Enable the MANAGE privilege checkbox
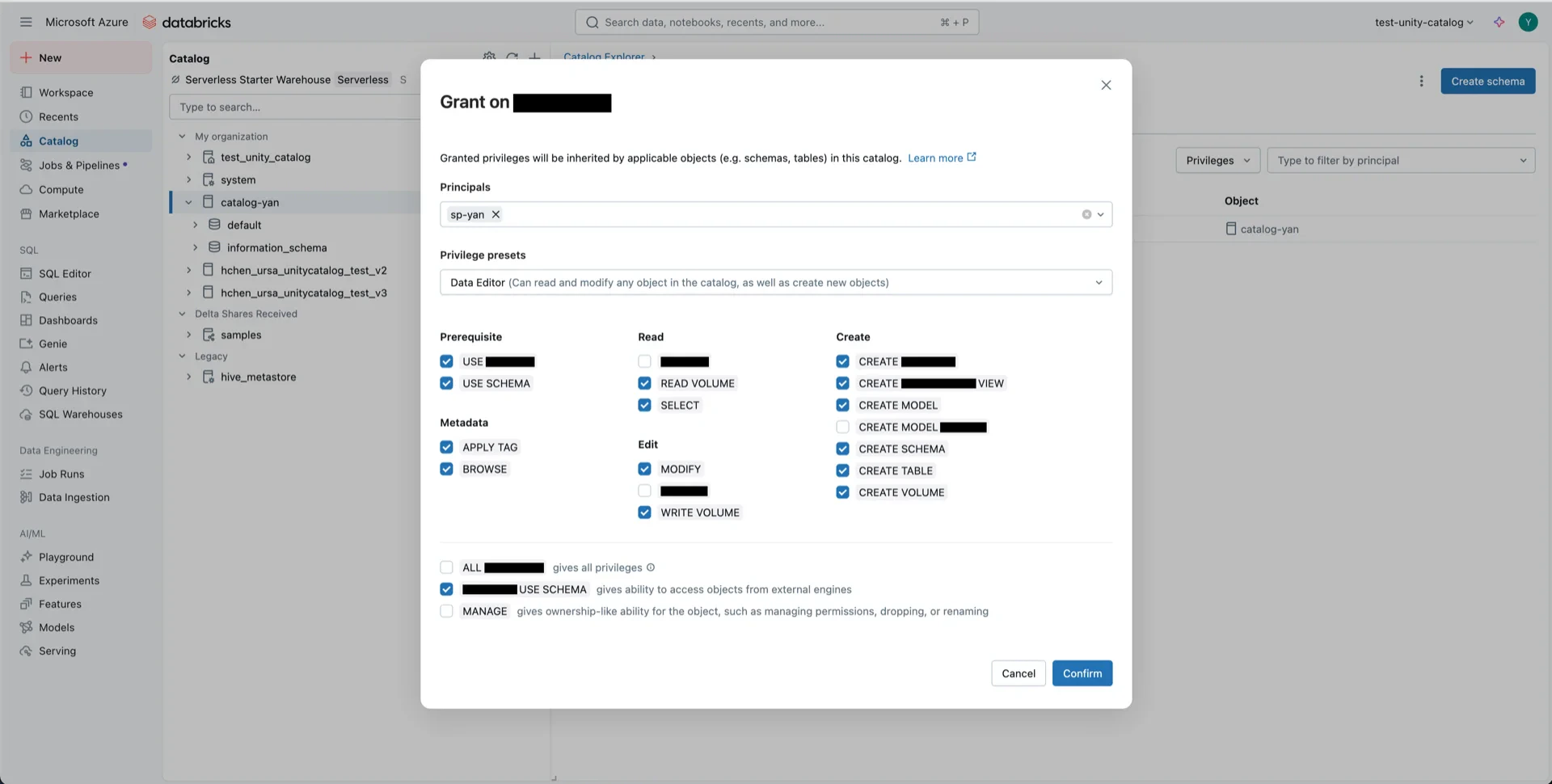The height and width of the screenshot is (784, 1552). click(446, 611)
